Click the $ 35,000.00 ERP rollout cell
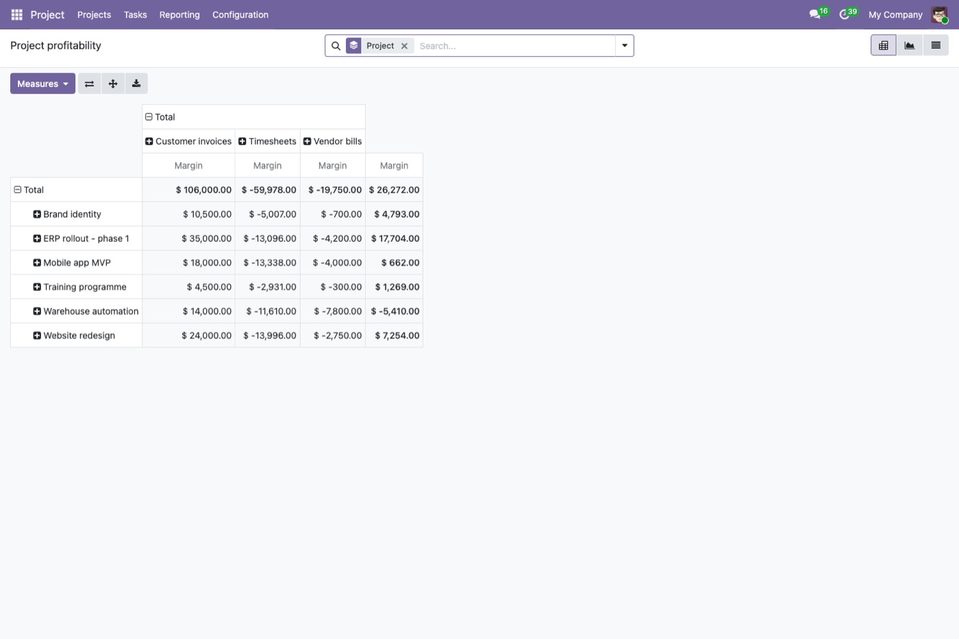The height and width of the screenshot is (639, 959). (188, 238)
